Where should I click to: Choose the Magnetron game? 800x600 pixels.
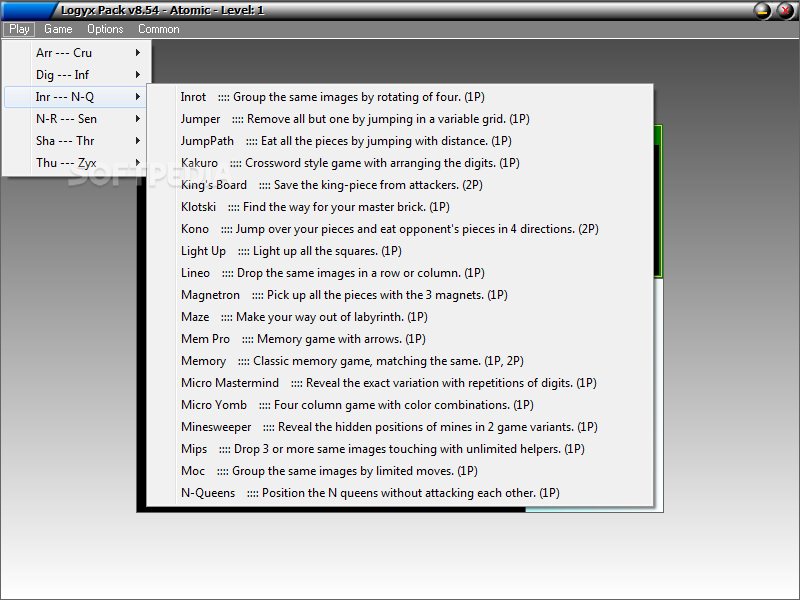(400, 294)
